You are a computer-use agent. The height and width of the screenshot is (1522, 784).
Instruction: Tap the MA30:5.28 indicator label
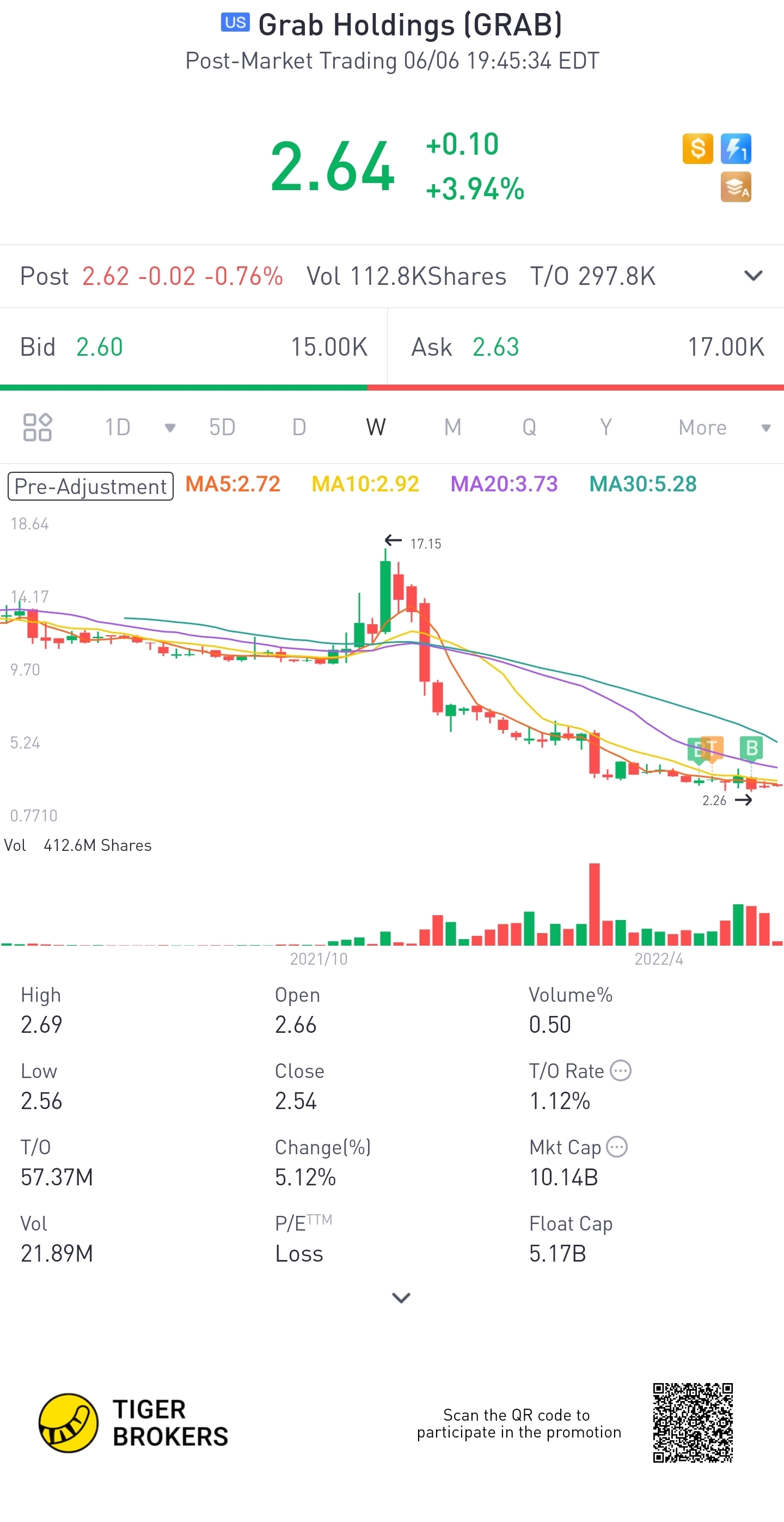[x=643, y=484]
